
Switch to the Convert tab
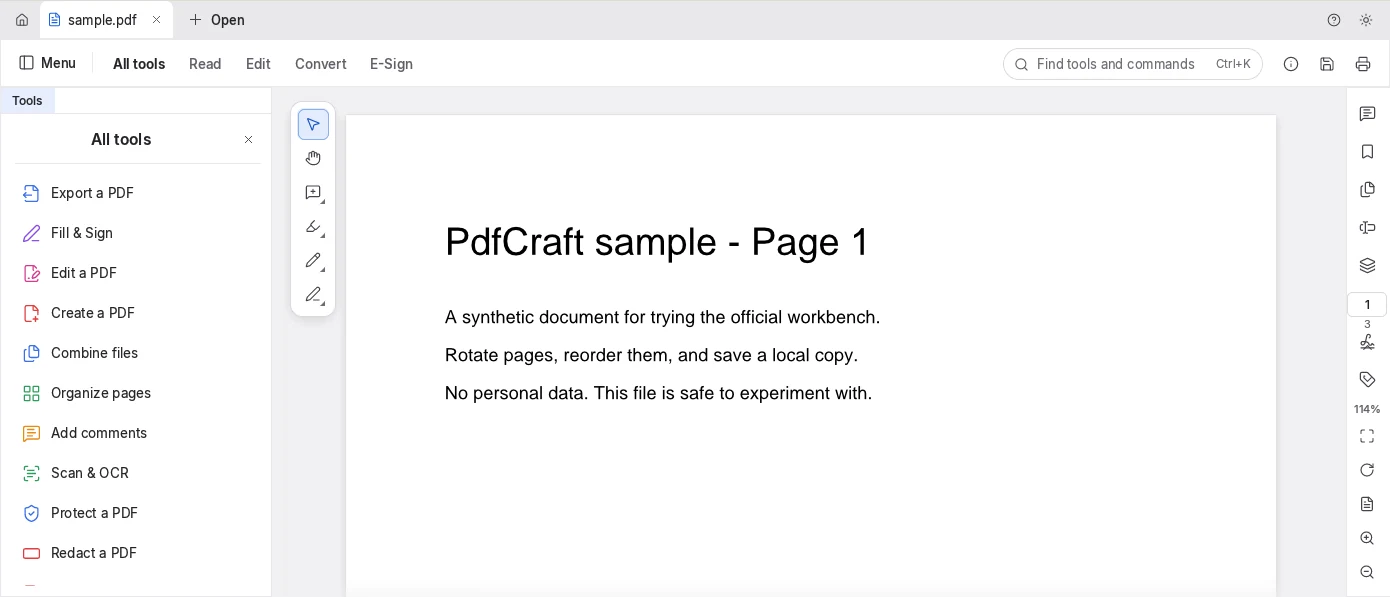[321, 64]
